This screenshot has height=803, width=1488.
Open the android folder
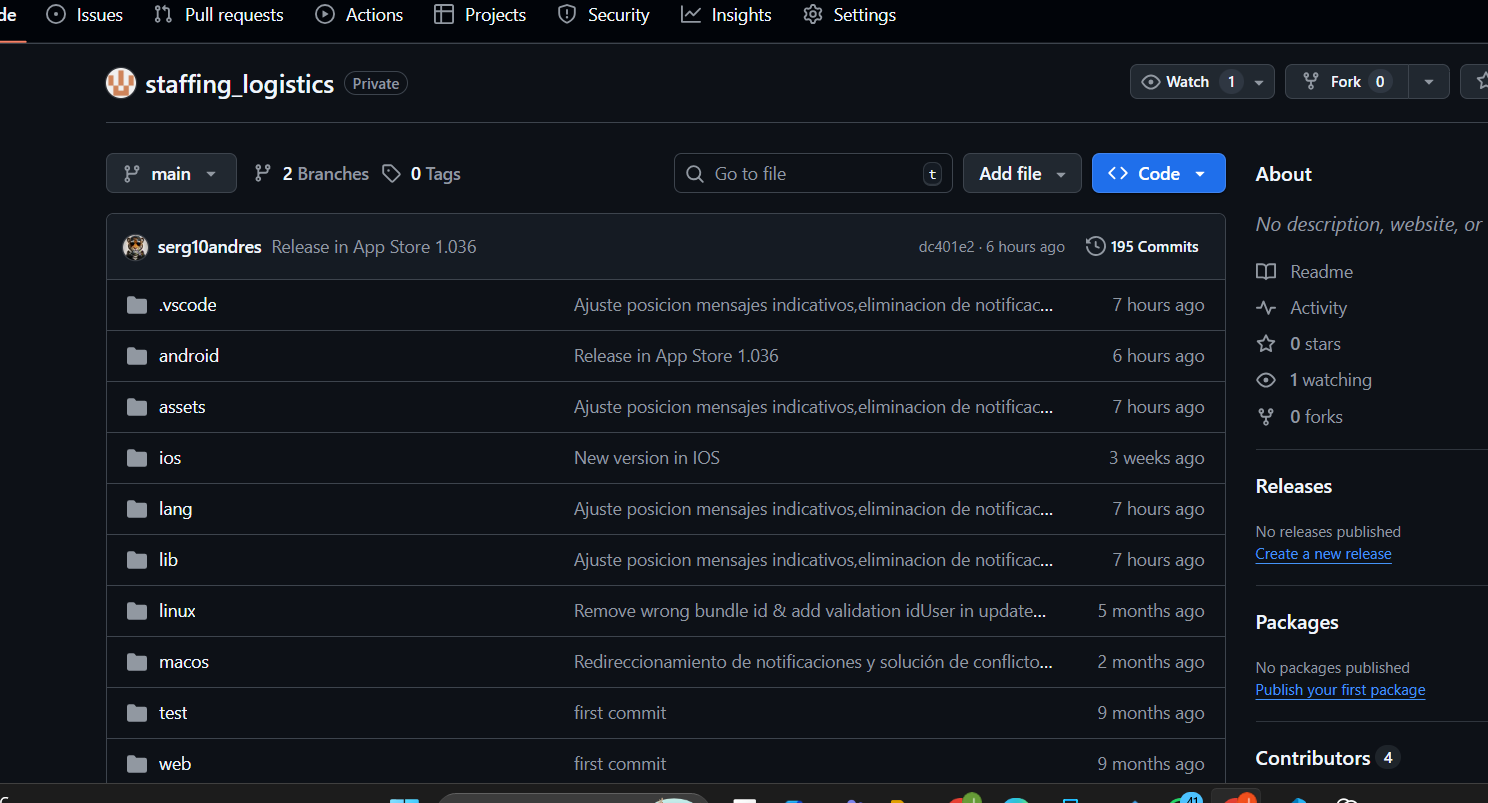click(188, 356)
